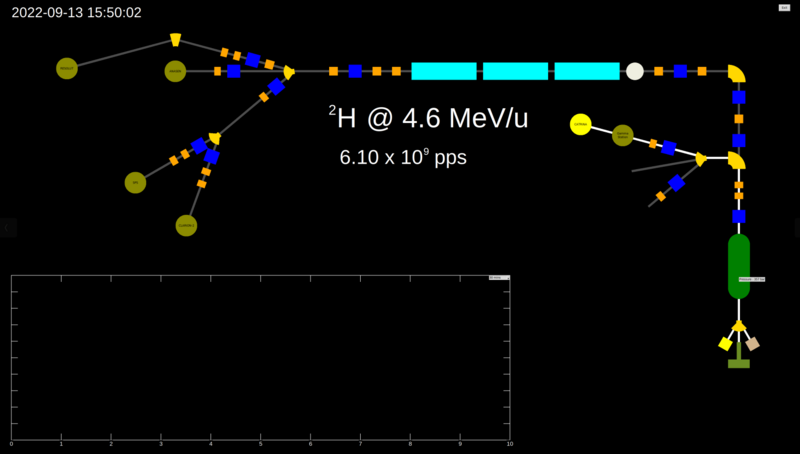This screenshot has height=454, width=800.
Task: Click the leftmost cyan linac section
Action: point(444,71)
